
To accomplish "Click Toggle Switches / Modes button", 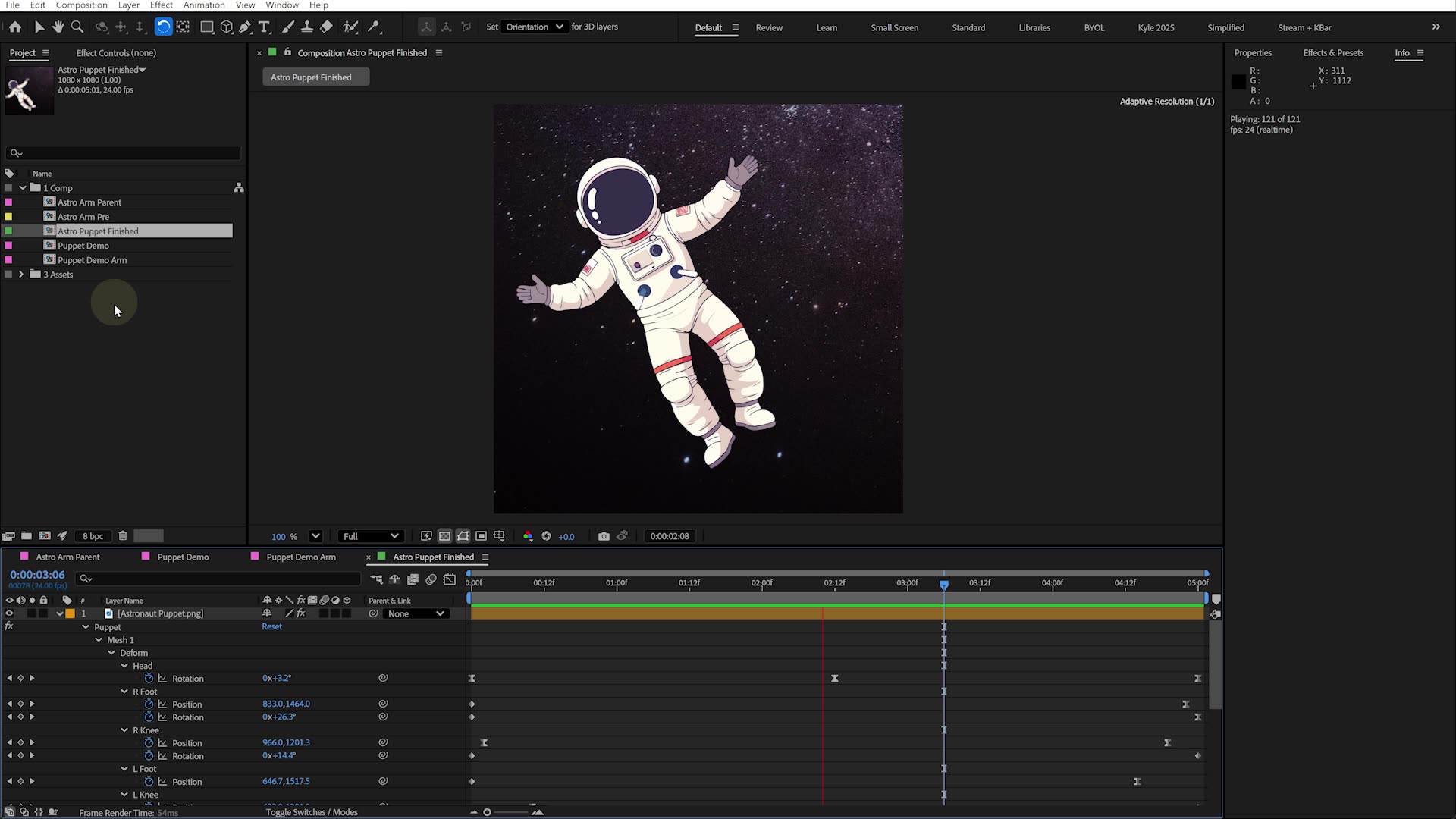I will click(312, 812).
